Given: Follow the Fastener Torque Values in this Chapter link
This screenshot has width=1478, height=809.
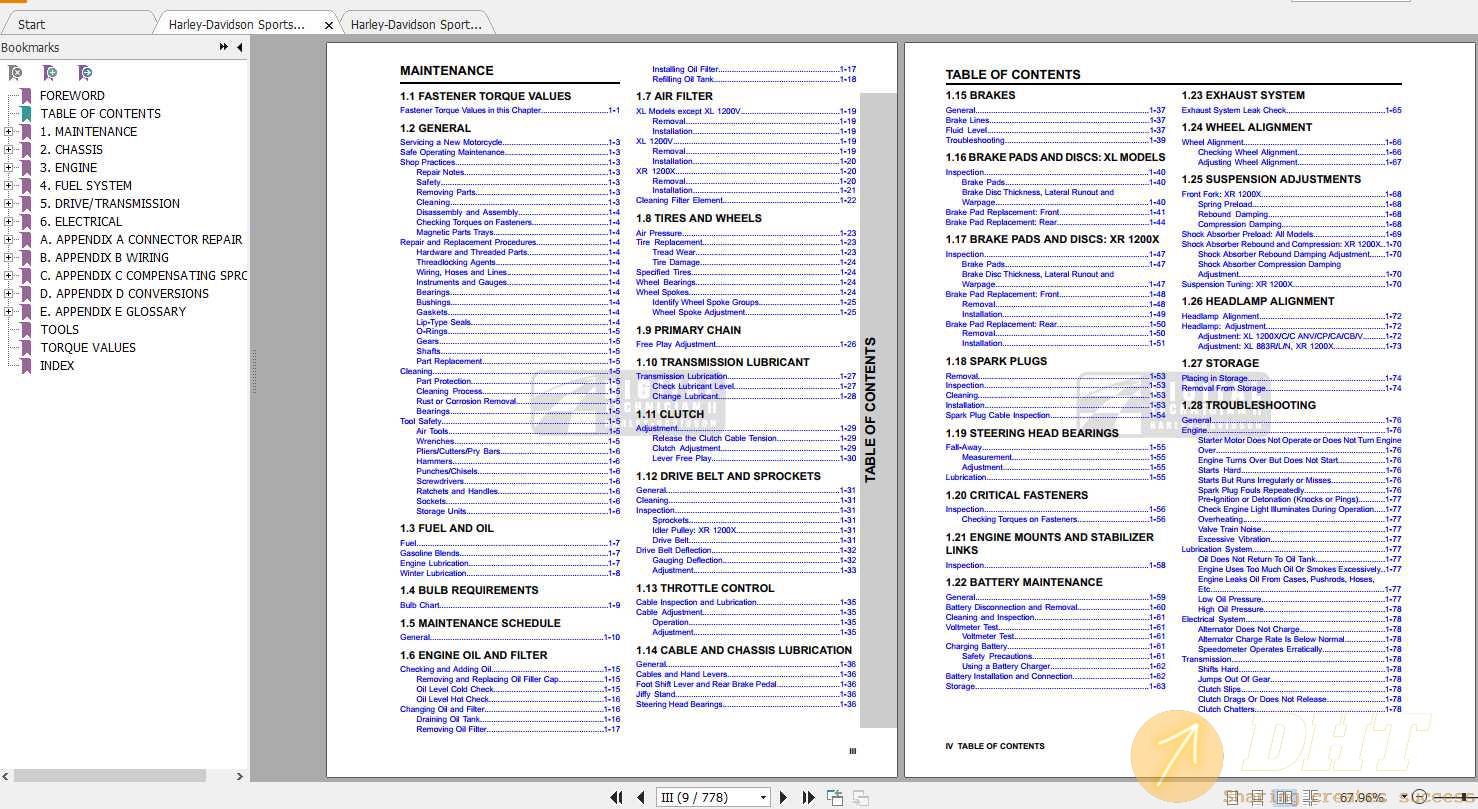Looking at the screenshot, I should point(510,110).
